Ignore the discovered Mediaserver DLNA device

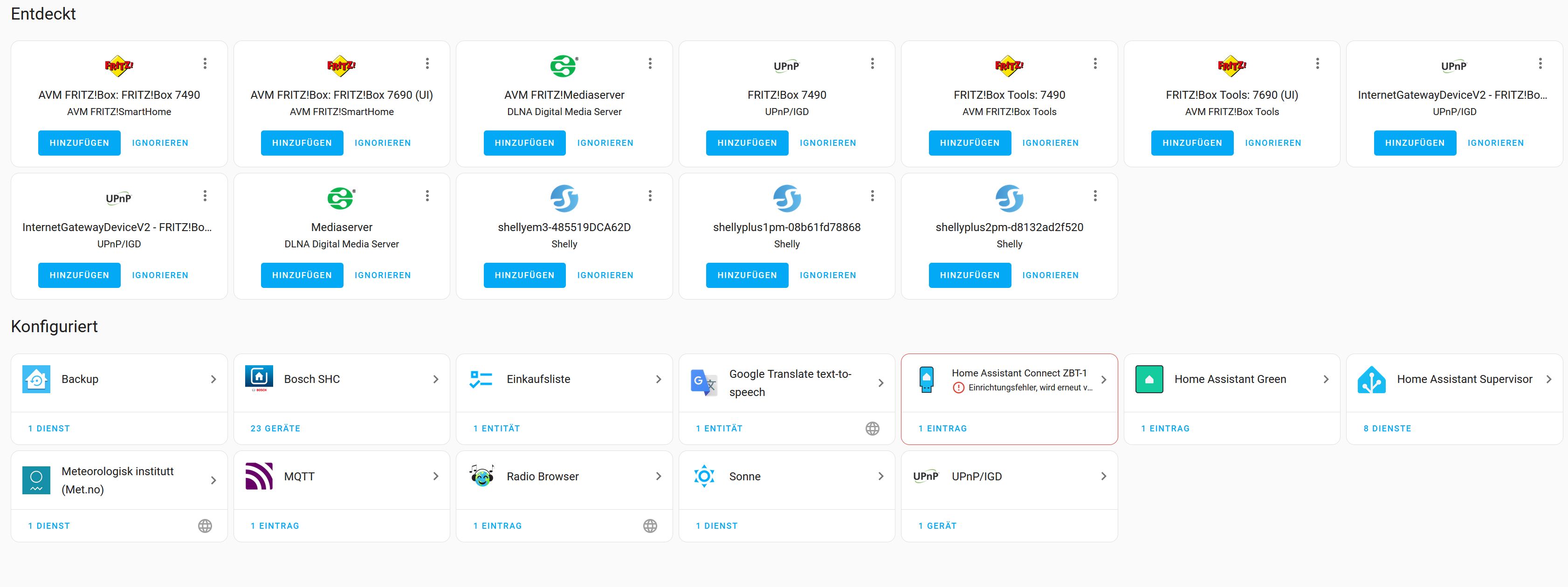(382, 275)
